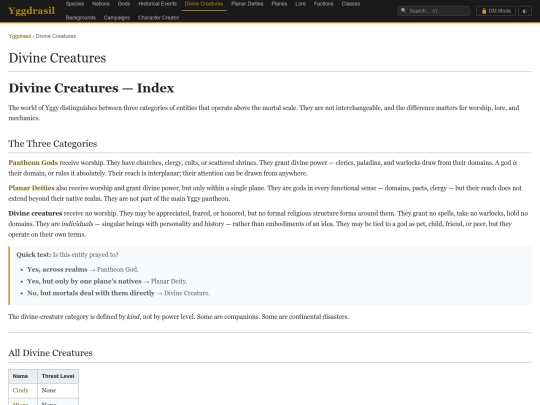Open the Gods navigation item
Viewport: 540px width, 405px height.
pyautogui.click(x=124, y=4)
